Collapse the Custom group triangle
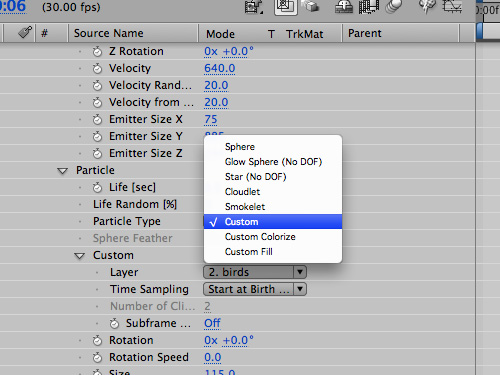Screen dimensions: 500x375 [79, 256]
